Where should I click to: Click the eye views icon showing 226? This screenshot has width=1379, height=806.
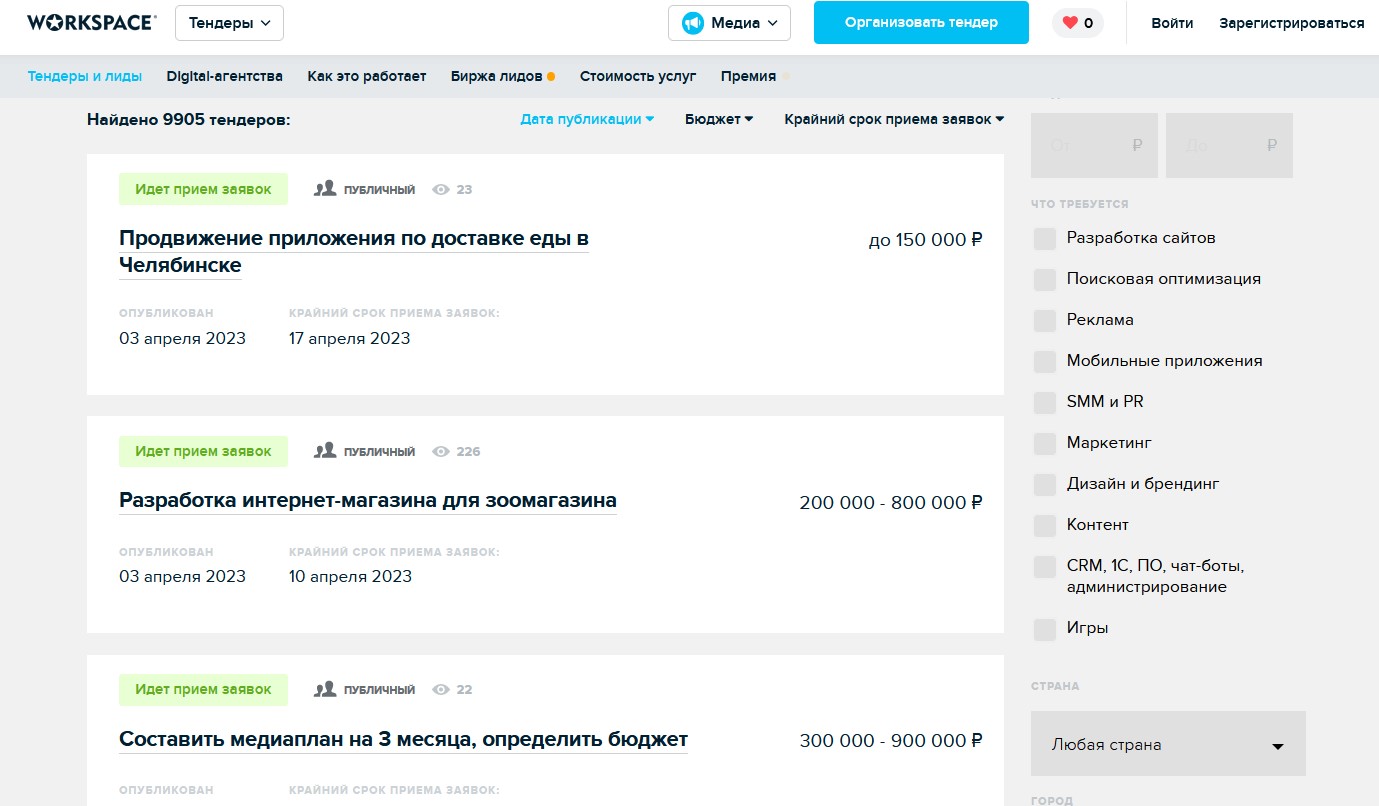coord(440,451)
